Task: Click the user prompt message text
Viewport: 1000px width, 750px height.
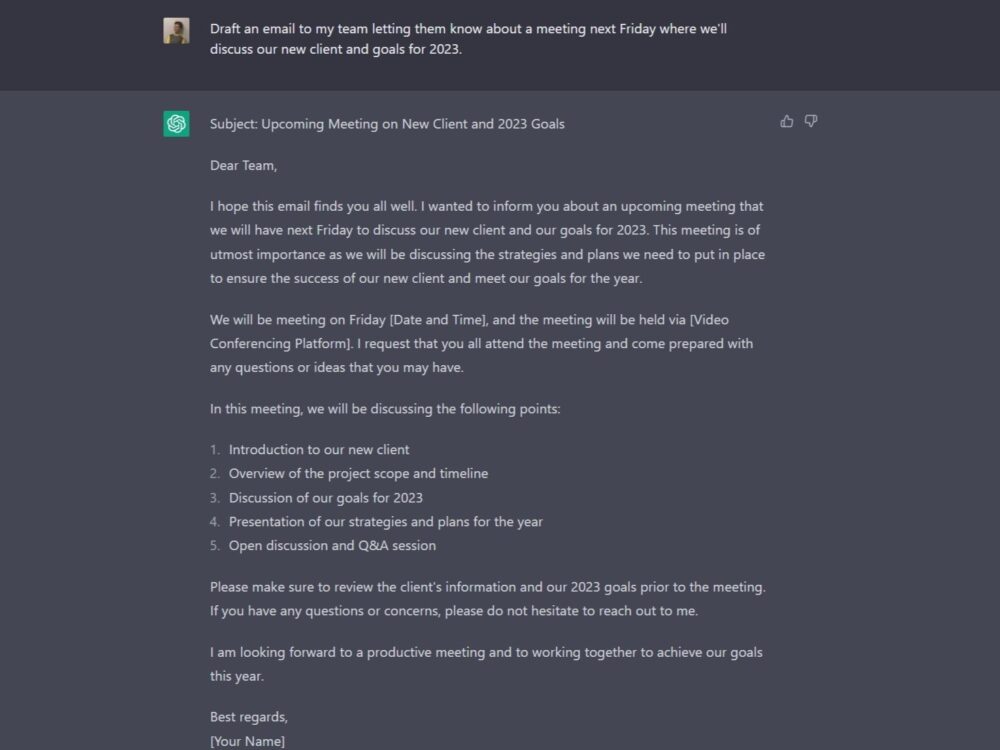Action: point(468,39)
